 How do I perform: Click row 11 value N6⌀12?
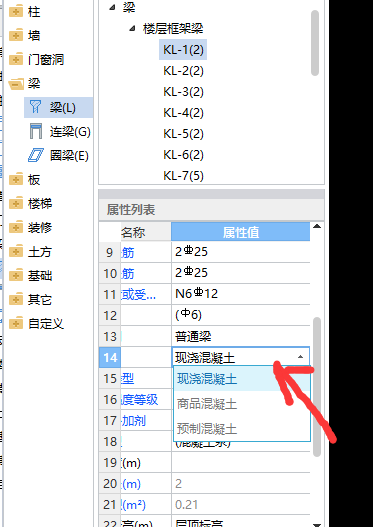pos(241,294)
